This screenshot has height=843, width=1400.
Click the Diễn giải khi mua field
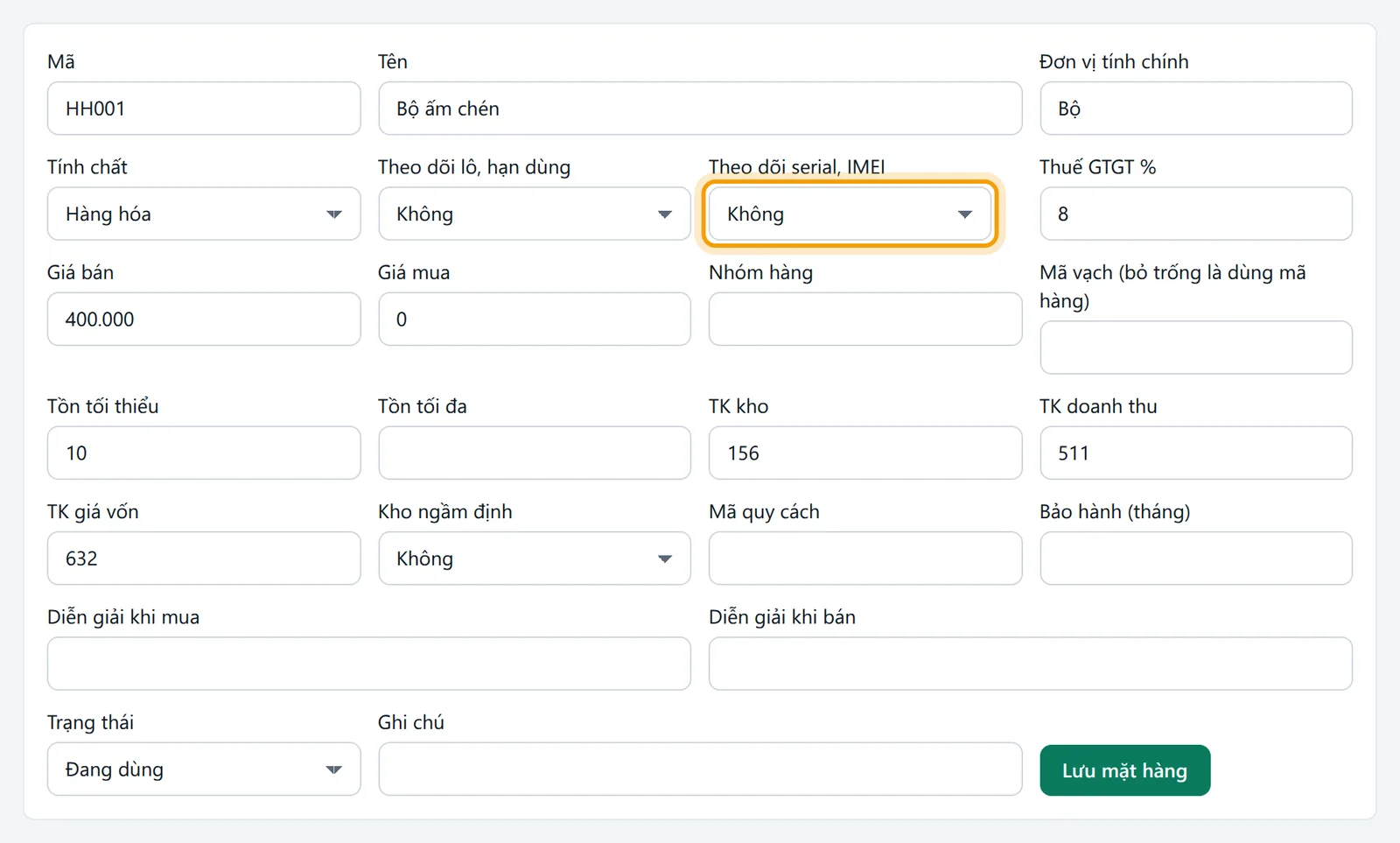pyautogui.click(x=369, y=664)
